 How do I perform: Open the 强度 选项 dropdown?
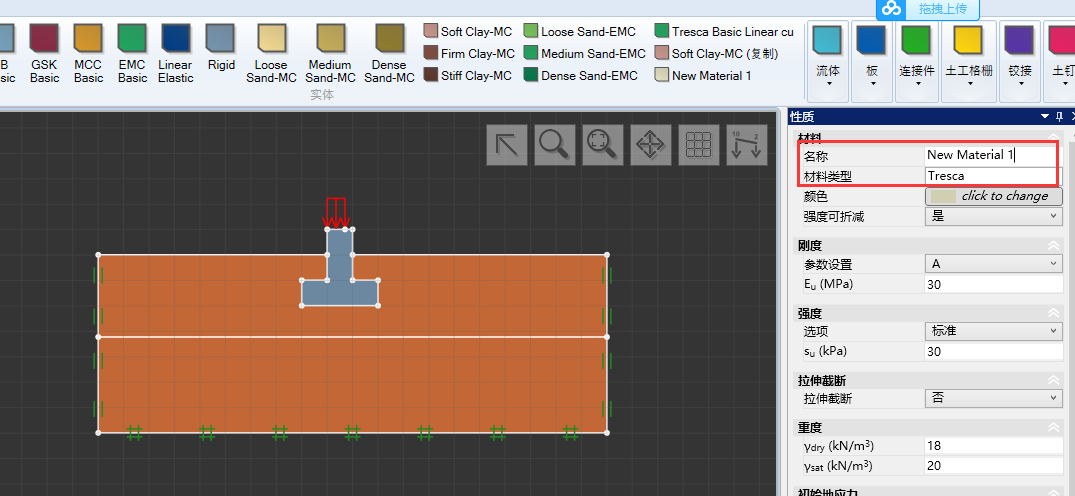click(x=993, y=331)
